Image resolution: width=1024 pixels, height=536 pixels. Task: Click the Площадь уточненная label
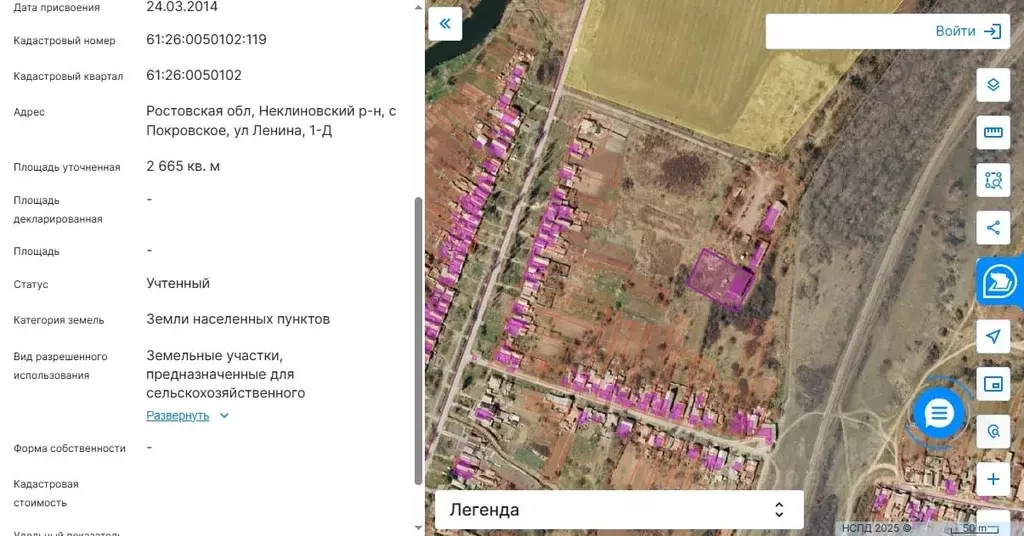tap(67, 167)
